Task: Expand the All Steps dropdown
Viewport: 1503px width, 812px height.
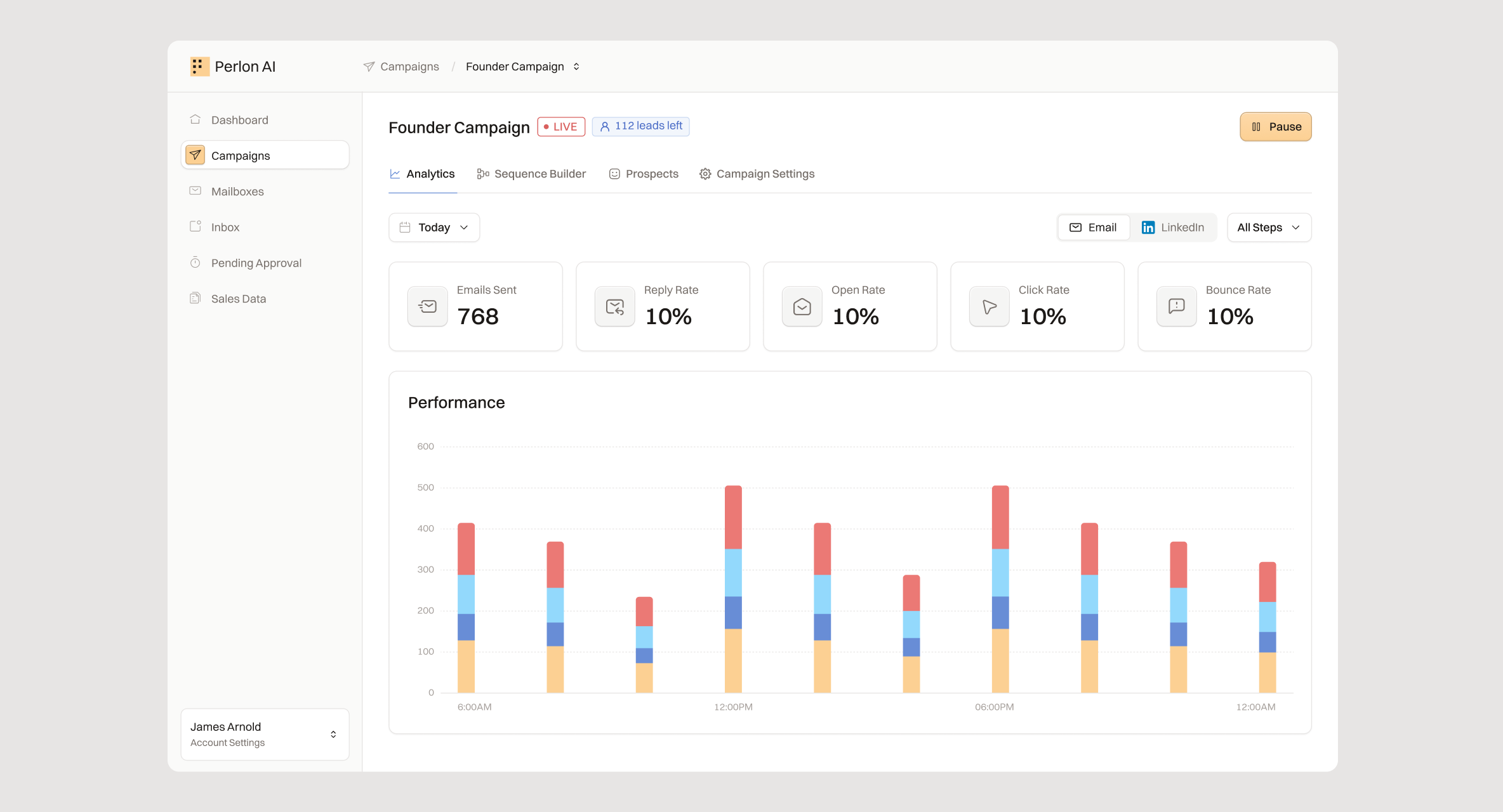Action: [x=1269, y=227]
